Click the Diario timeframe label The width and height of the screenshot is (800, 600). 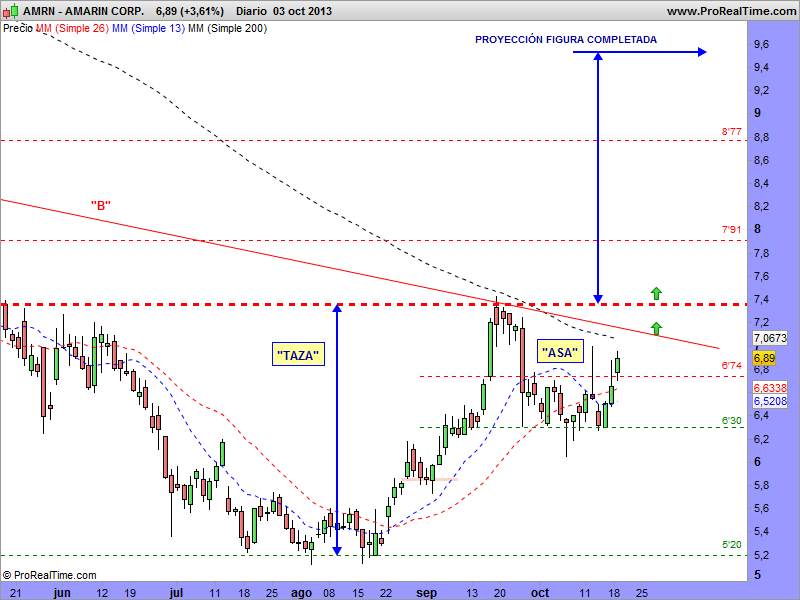tap(252, 11)
